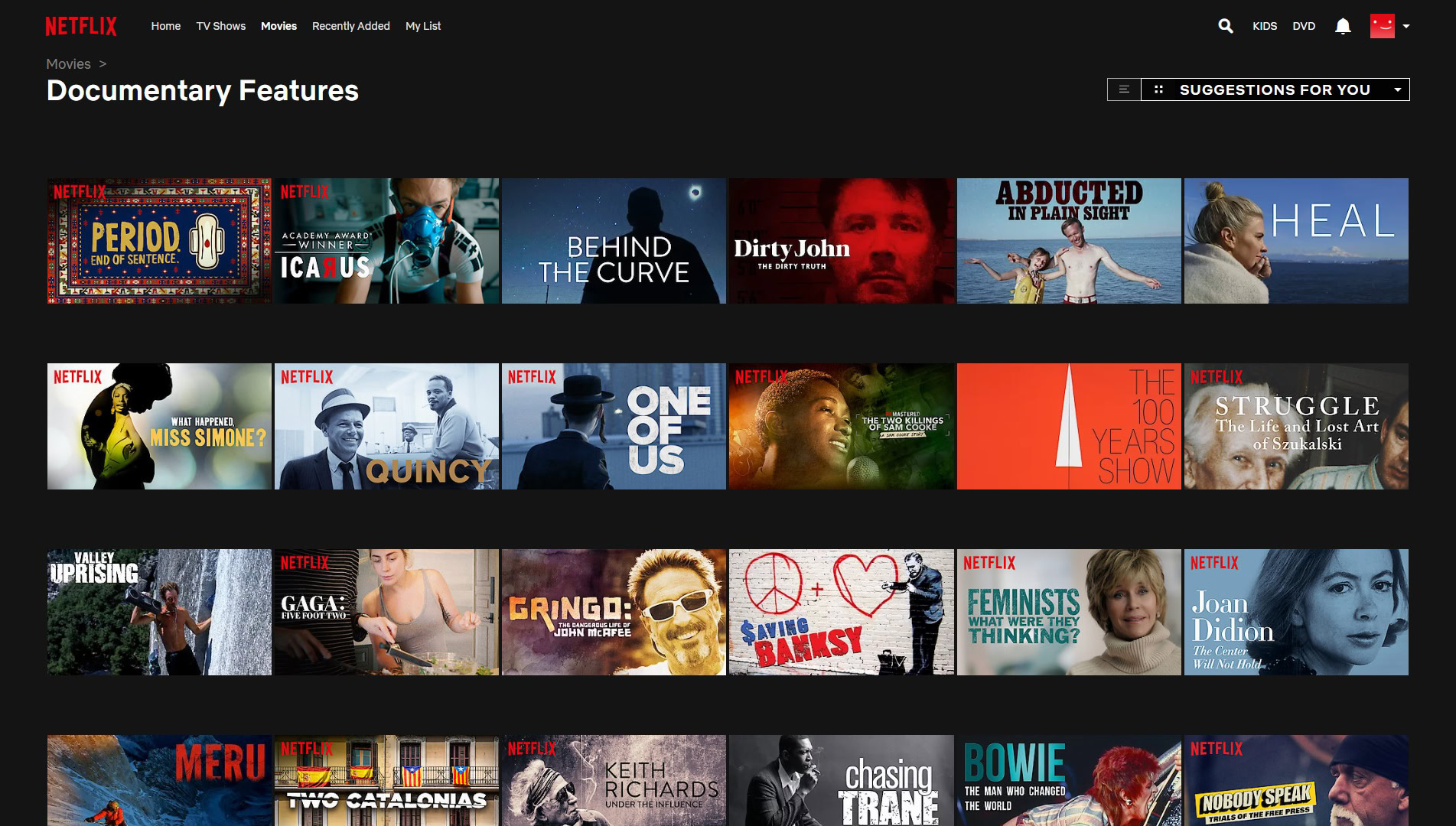Viewport: 1456px width, 826px height.
Task: Click the KIDS link
Action: (x=1265, y=26)
